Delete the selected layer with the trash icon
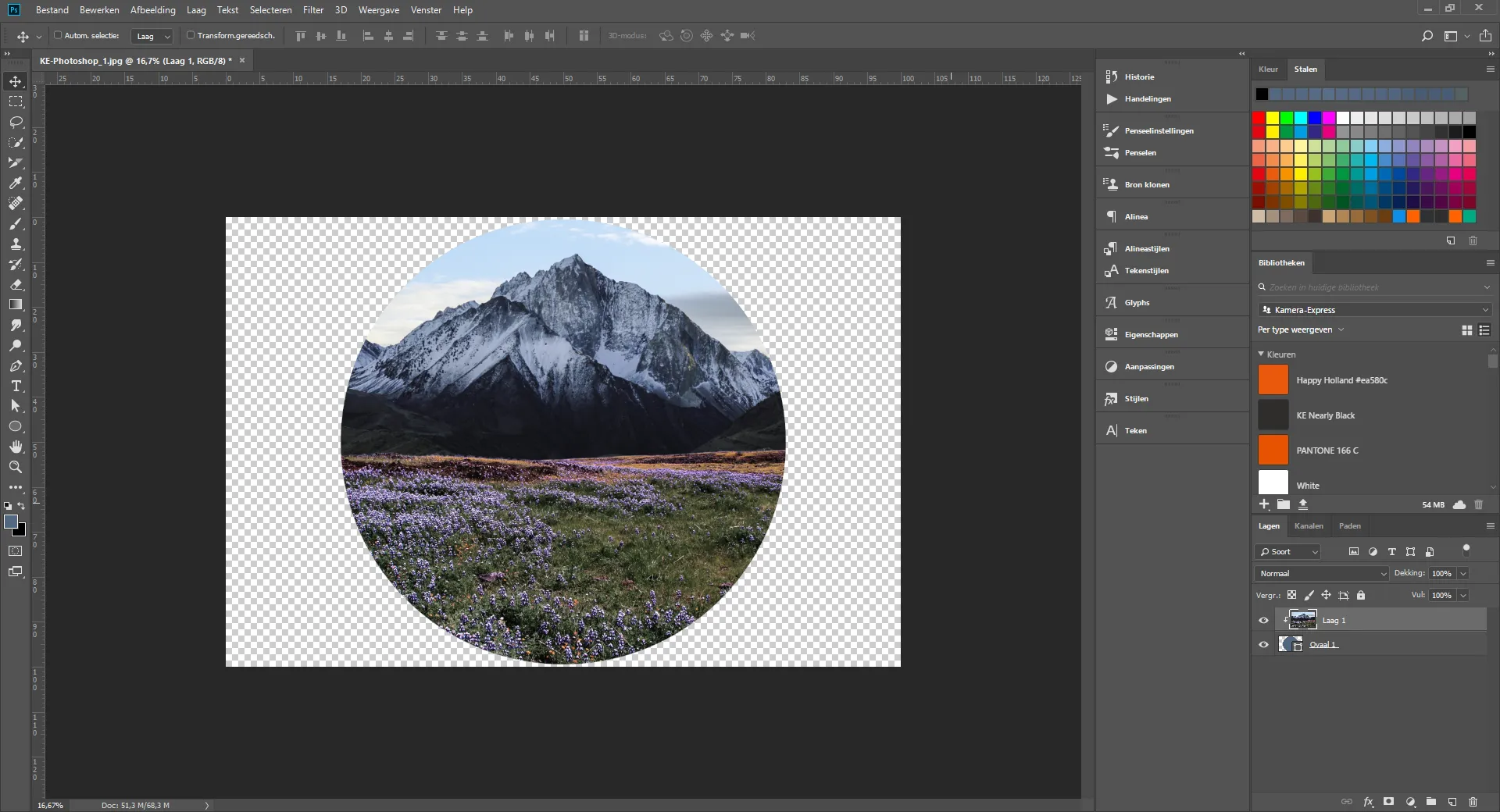 coord(1473,802)
